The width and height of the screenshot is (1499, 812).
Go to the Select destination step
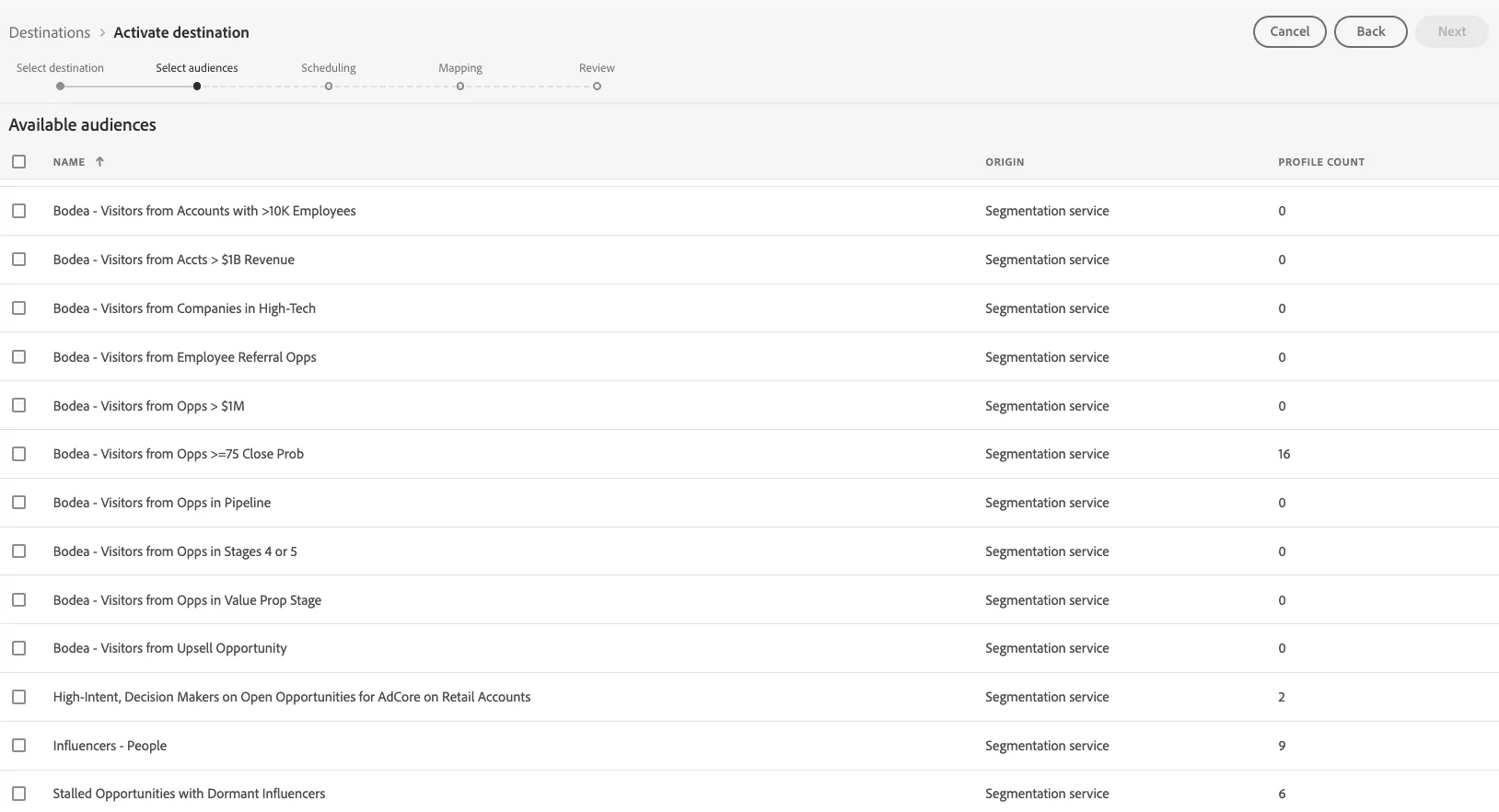pyautogui.click(x=60, y=68)
